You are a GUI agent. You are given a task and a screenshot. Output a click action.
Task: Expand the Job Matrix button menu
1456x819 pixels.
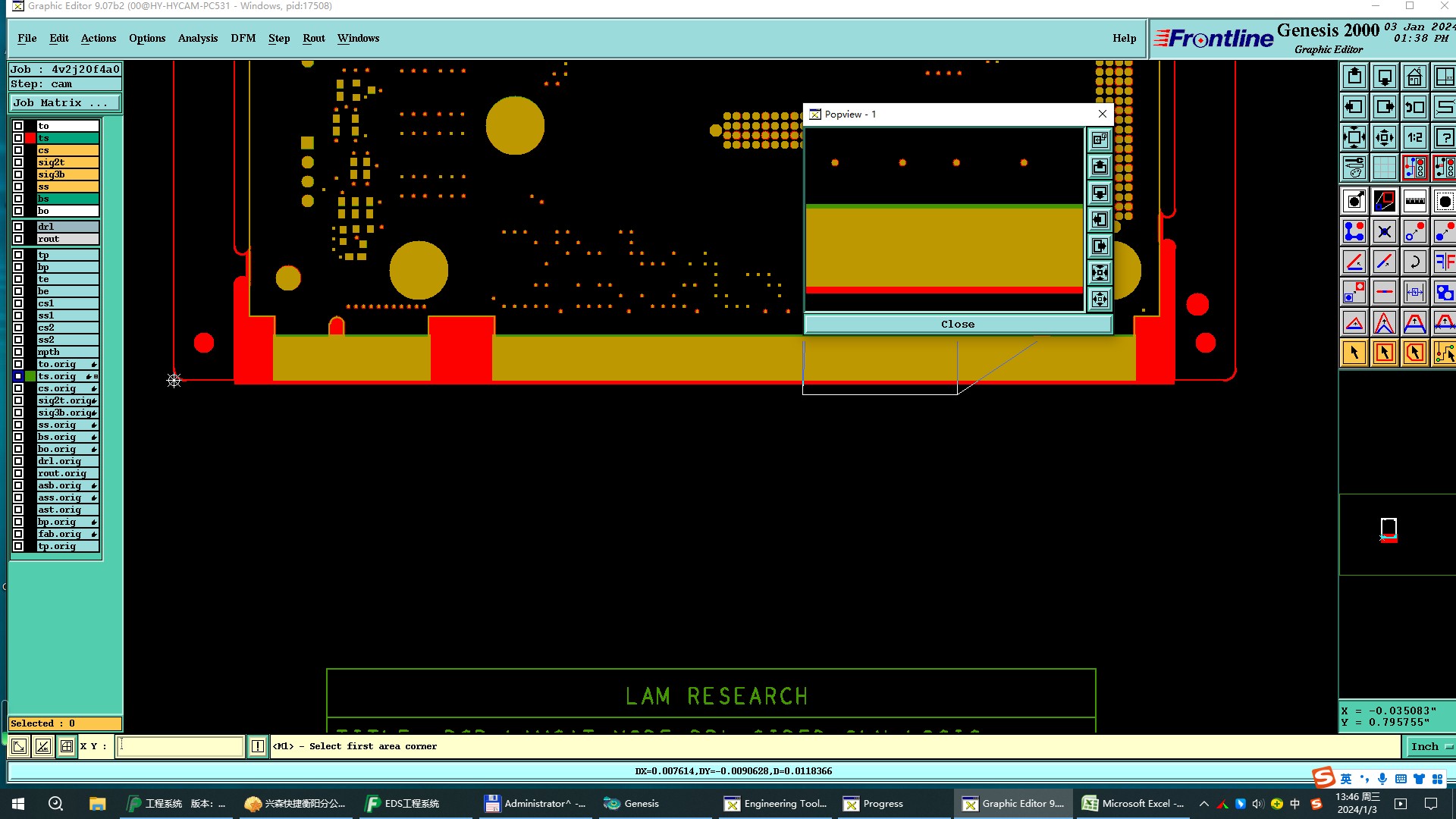pyautogui.click(x=64, y=103)
